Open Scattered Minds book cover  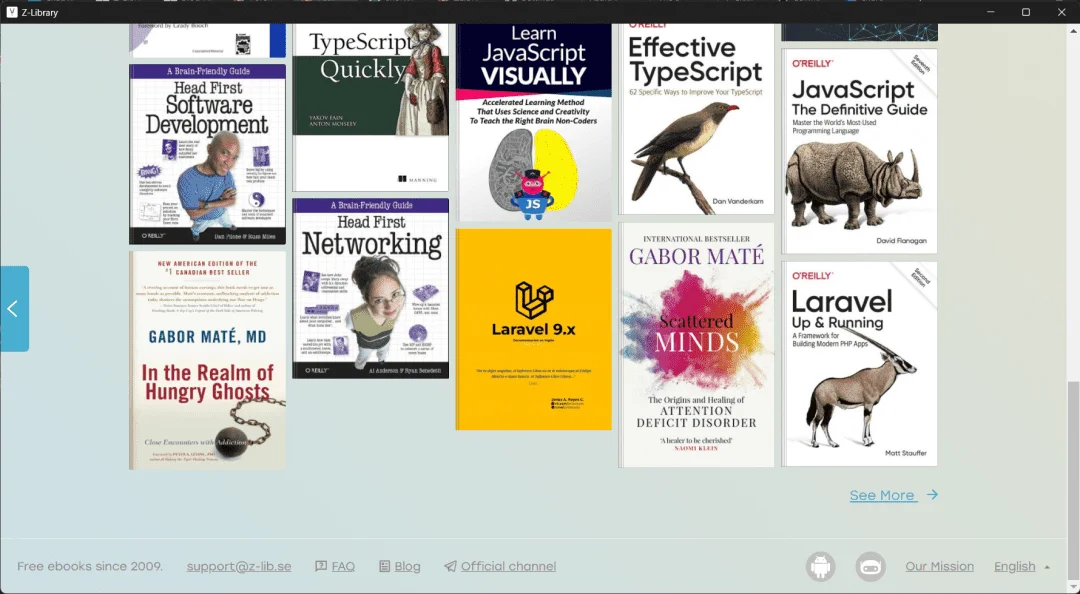pos(696,345)
